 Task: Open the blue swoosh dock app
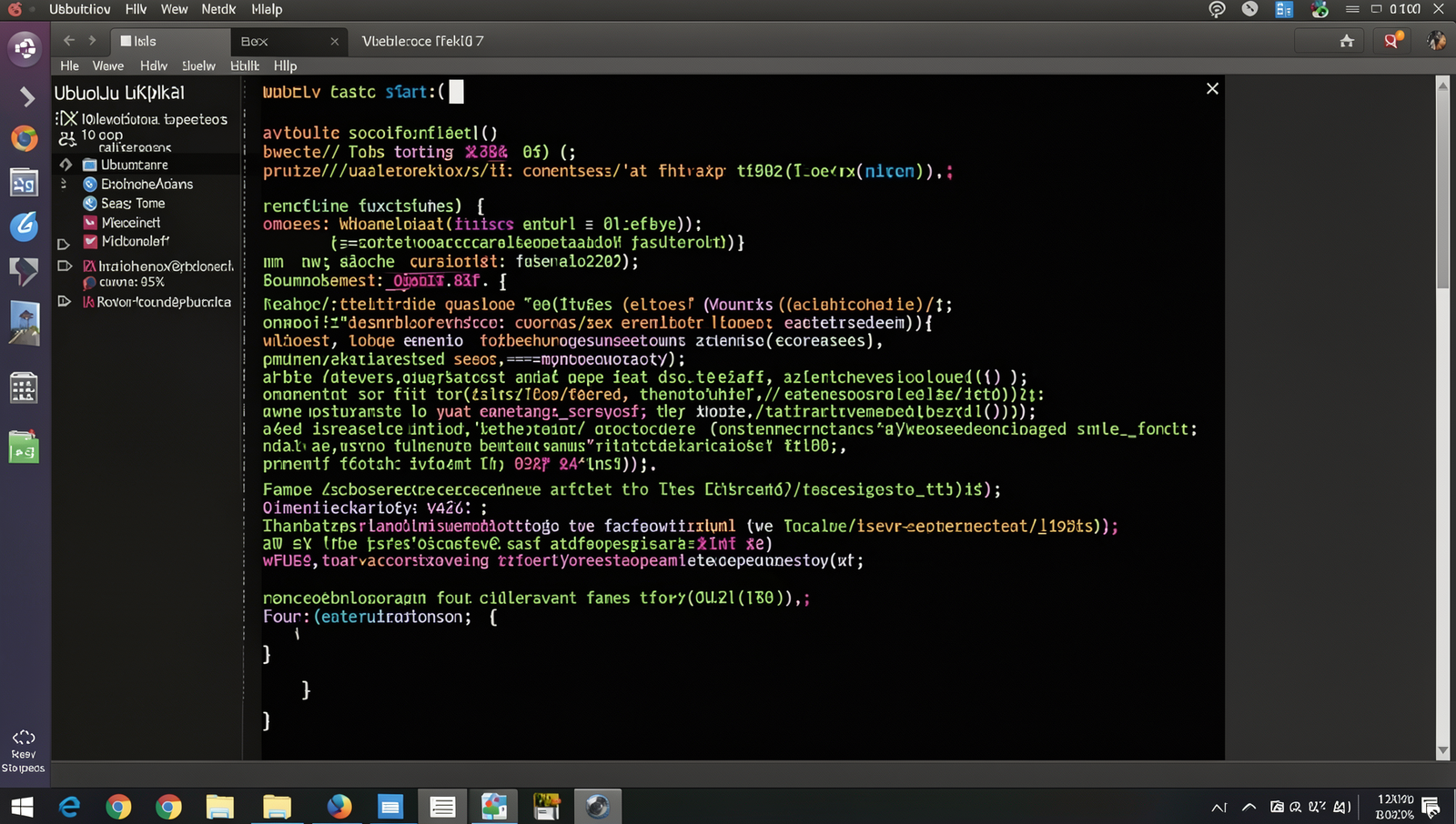pos(24,226)
